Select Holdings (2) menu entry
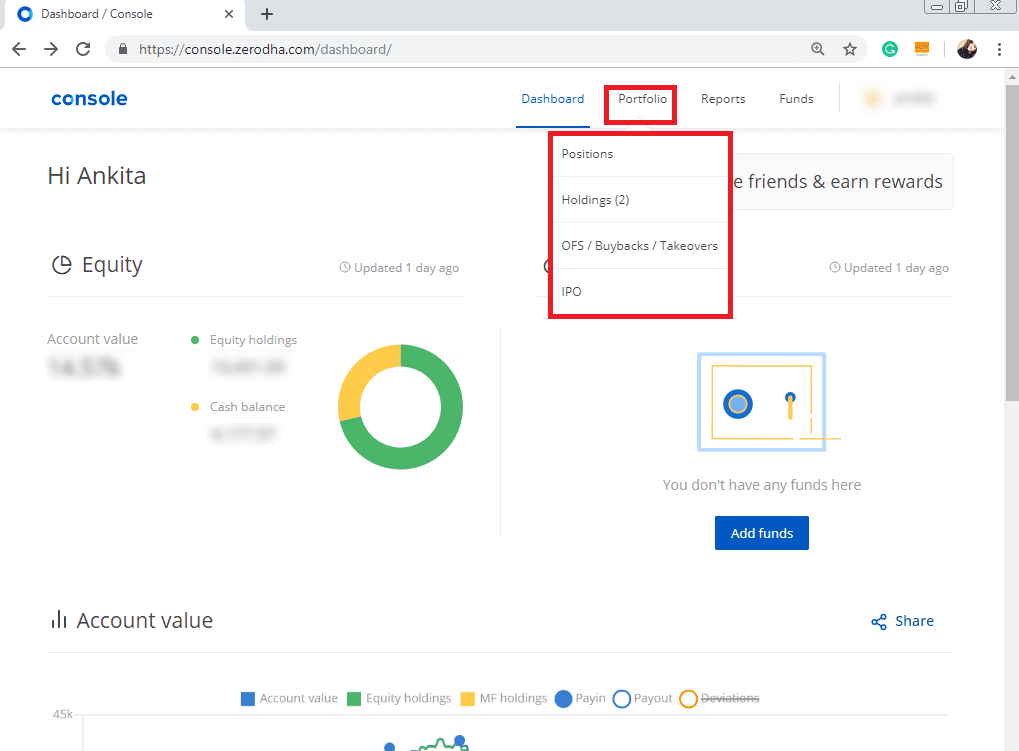Image resolution: width=1019 pixels, height=751 pixels. pos(640,200)
